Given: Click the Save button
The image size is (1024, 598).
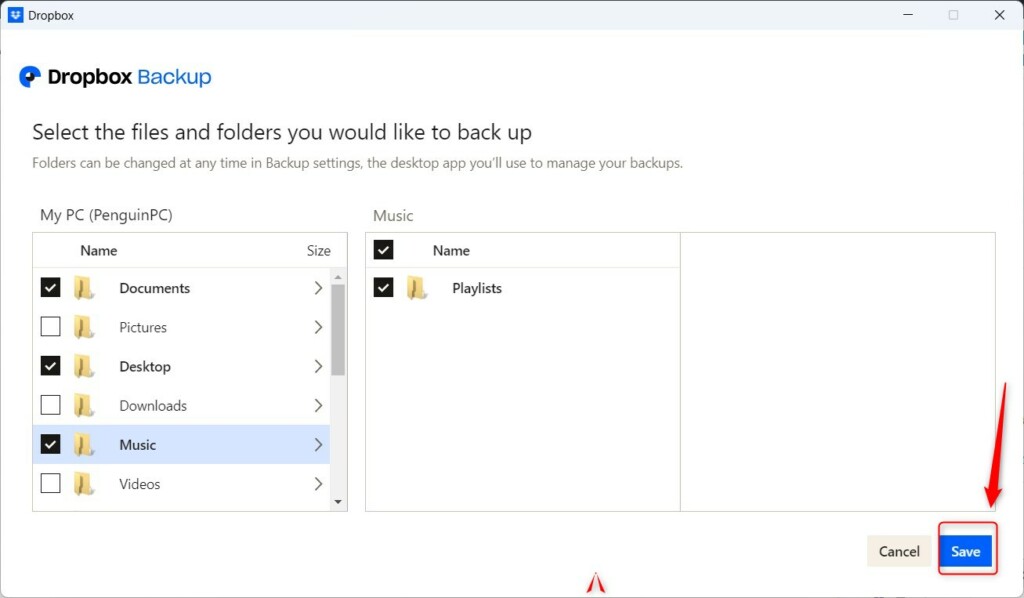Looking at the screenshot, I should click(965, 552).
